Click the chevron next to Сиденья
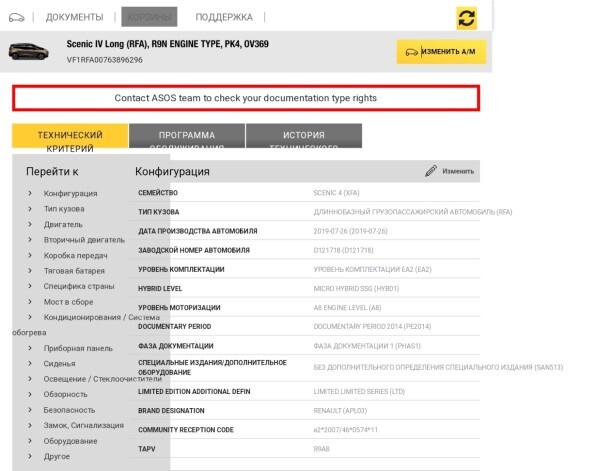Screen dimensions: 612x471 (30, 363)
